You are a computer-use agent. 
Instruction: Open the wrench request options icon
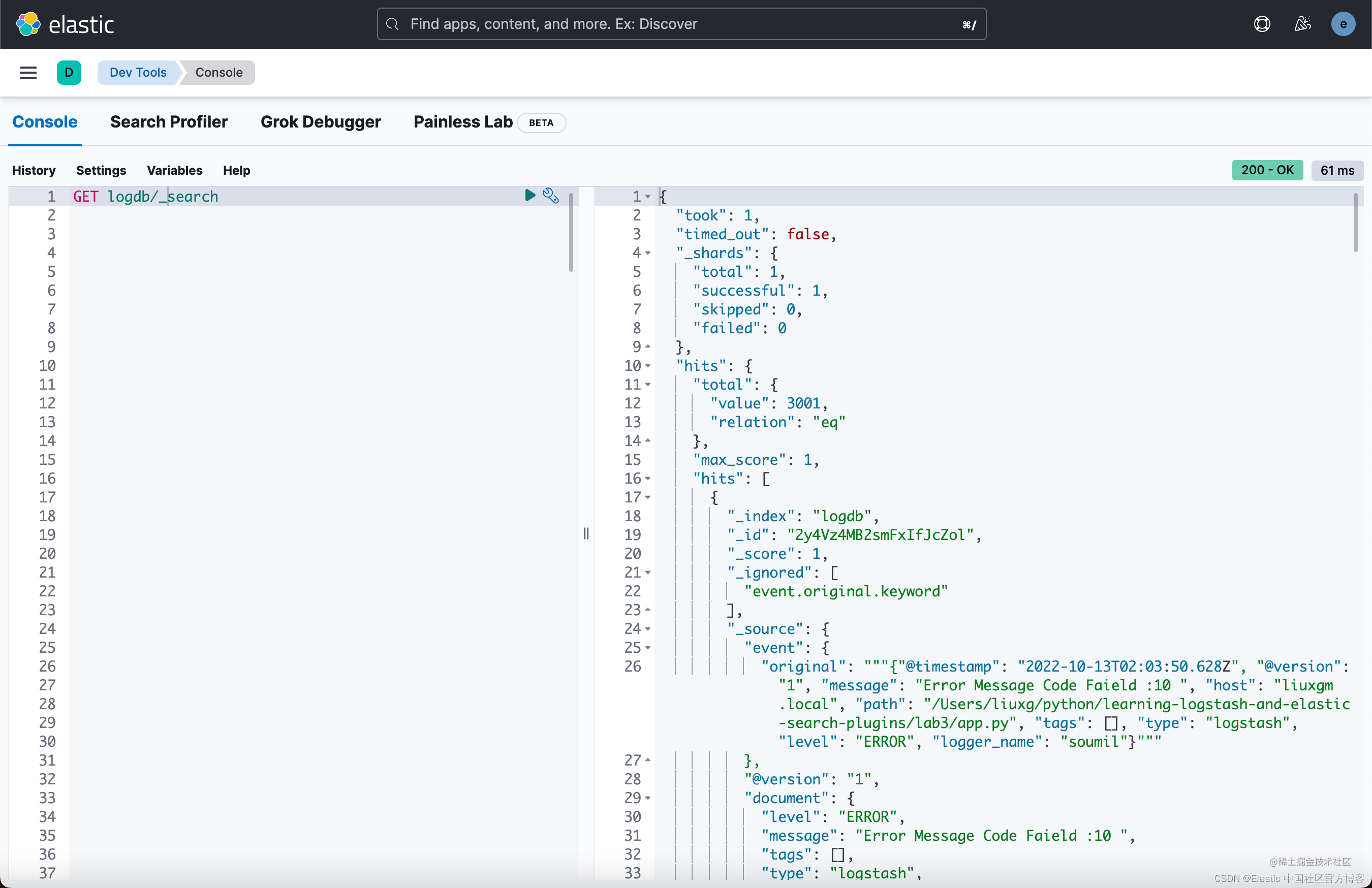pos(550,196)
